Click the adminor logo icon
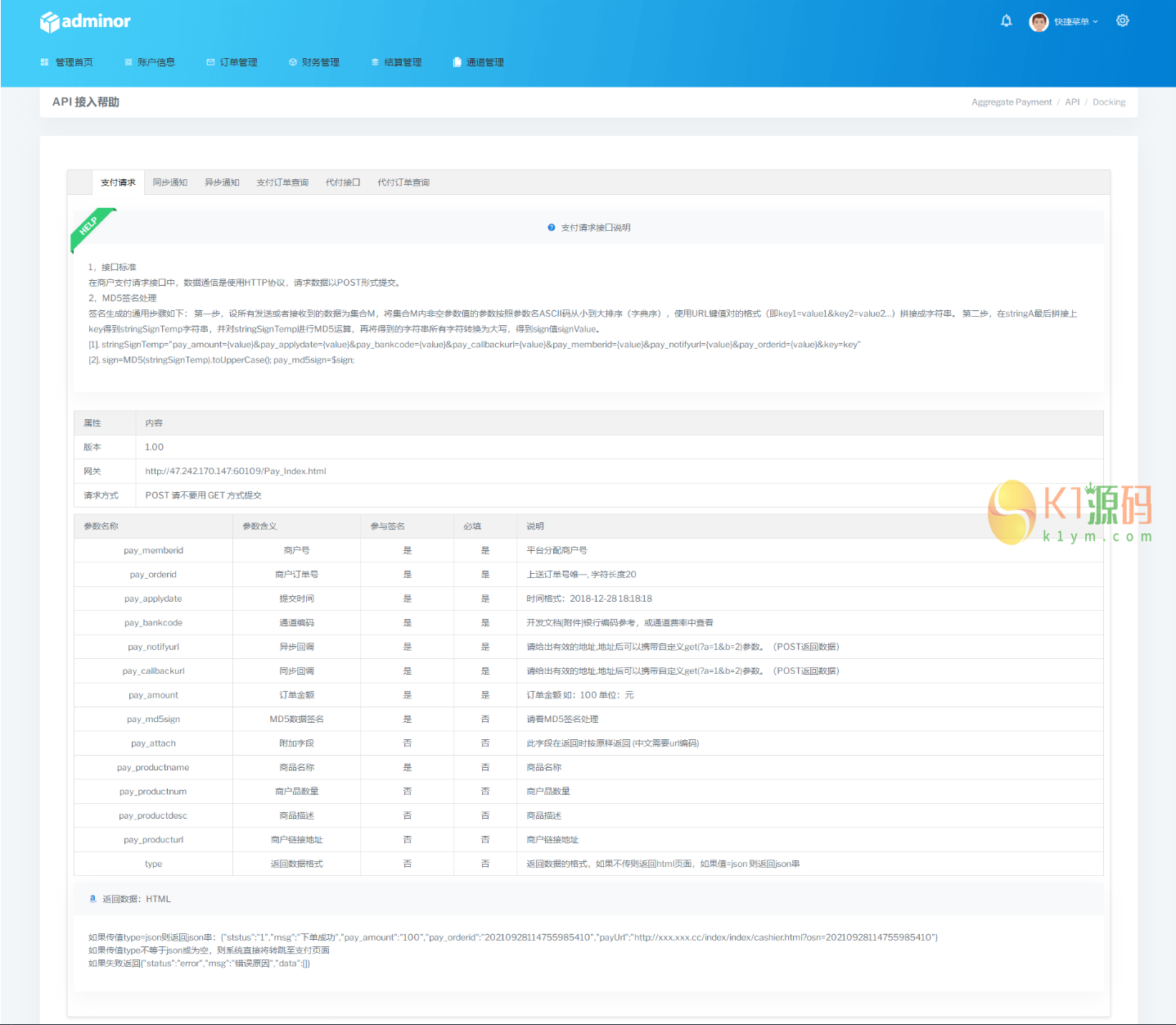The width and height of the screenshot is (1176, 1025). [x=50, y=22]
